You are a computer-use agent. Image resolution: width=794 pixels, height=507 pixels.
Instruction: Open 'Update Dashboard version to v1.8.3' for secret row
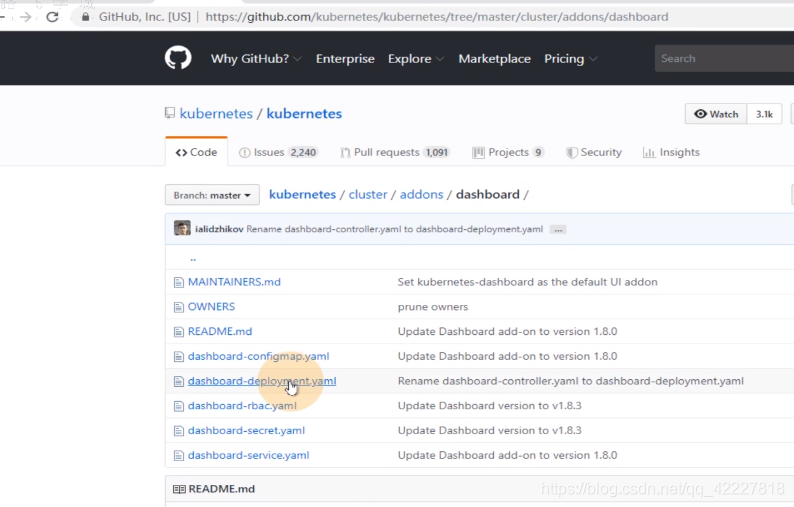pos(489,431)
